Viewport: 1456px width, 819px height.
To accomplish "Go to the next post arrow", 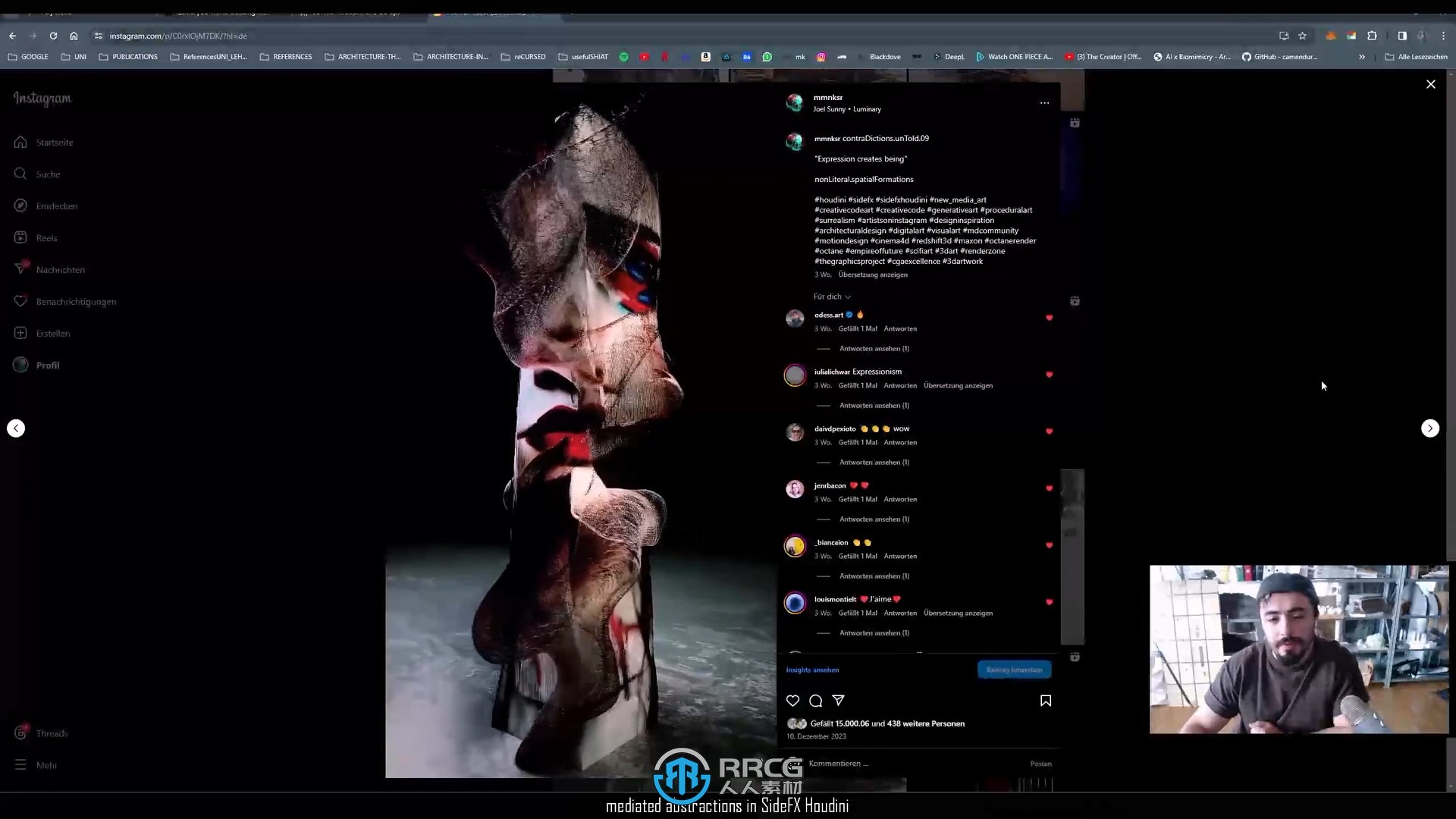I will point(1430,428).
